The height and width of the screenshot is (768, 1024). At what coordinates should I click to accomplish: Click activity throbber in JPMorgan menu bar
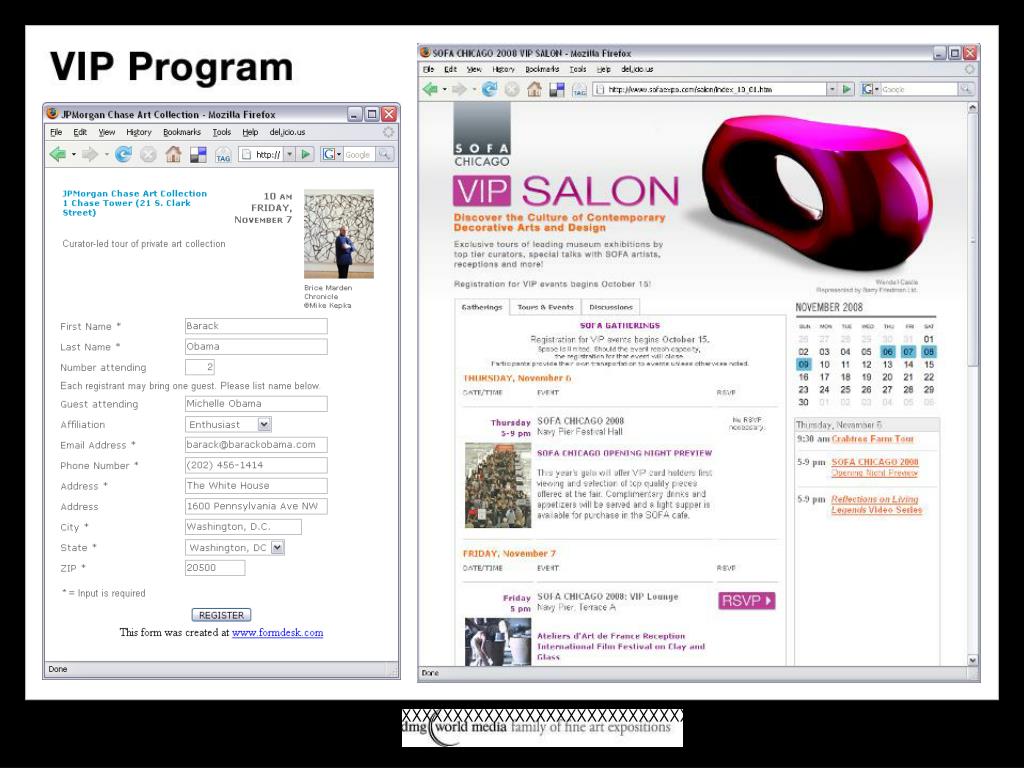tap(389, 132)
